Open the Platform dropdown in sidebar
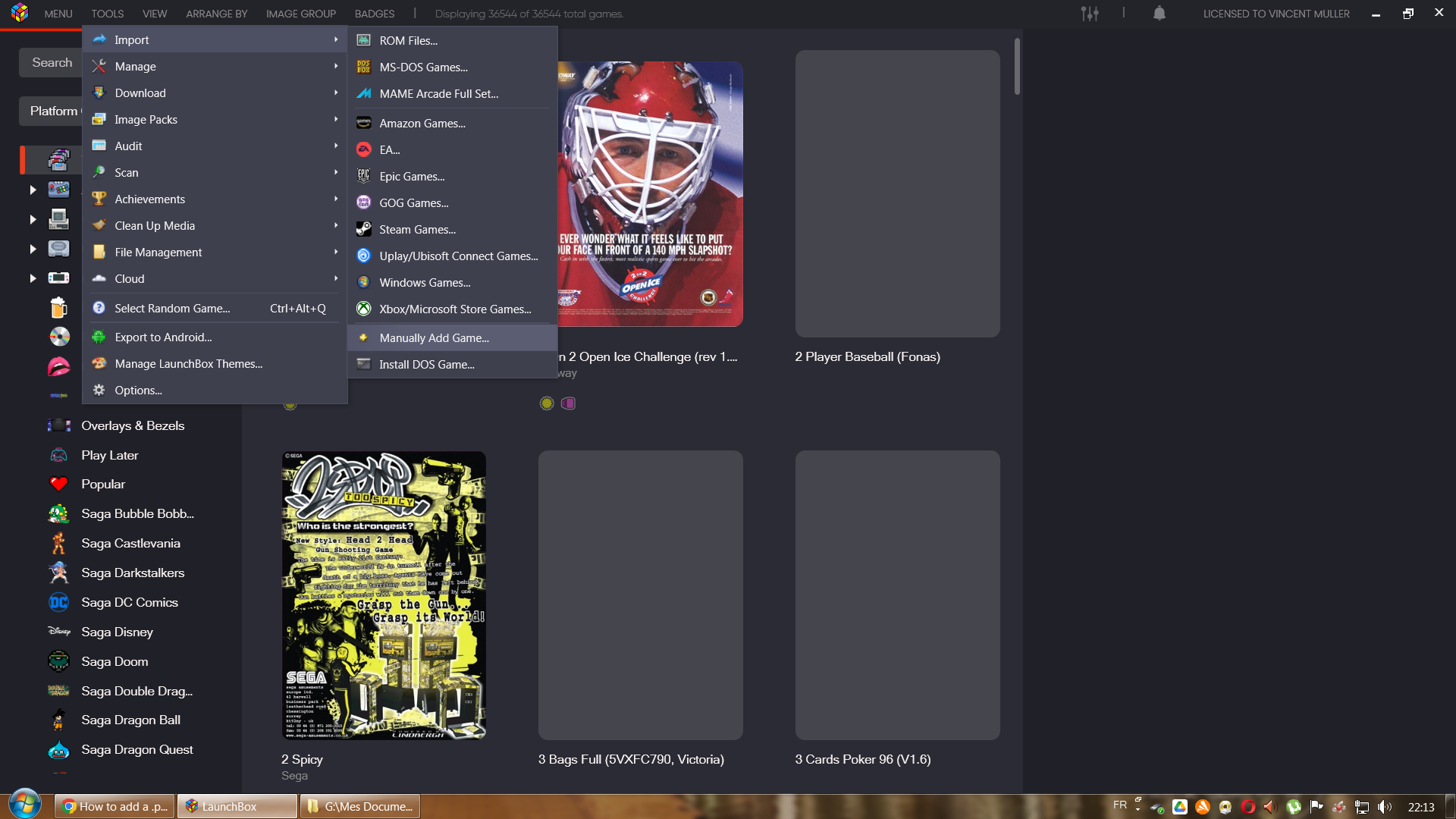Viewport: 1456px width, 819px height. tap(51, 111)
